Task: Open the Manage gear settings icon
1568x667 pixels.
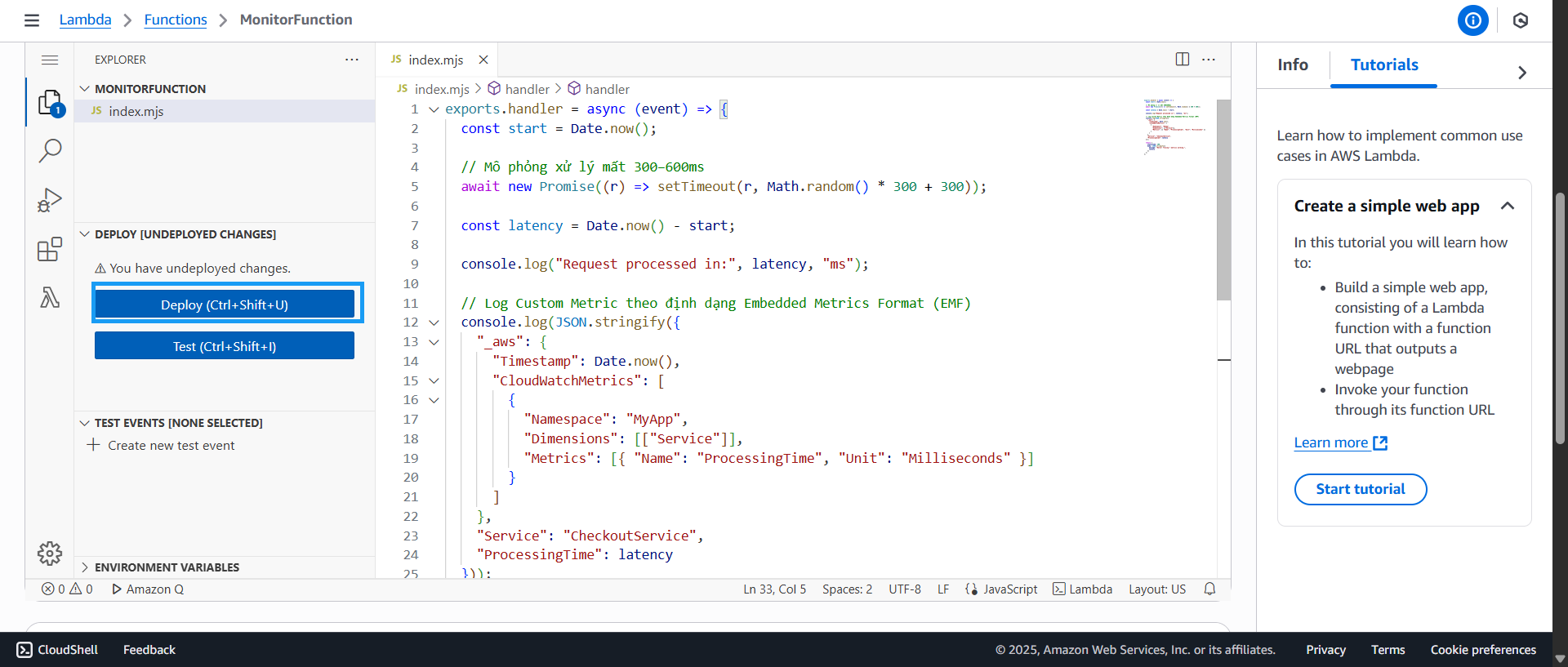Action: pos(50,554)
